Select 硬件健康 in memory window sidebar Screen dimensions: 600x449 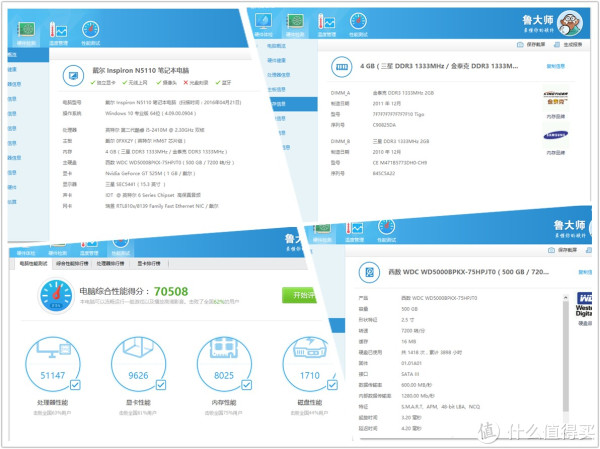tap(276, 60)
